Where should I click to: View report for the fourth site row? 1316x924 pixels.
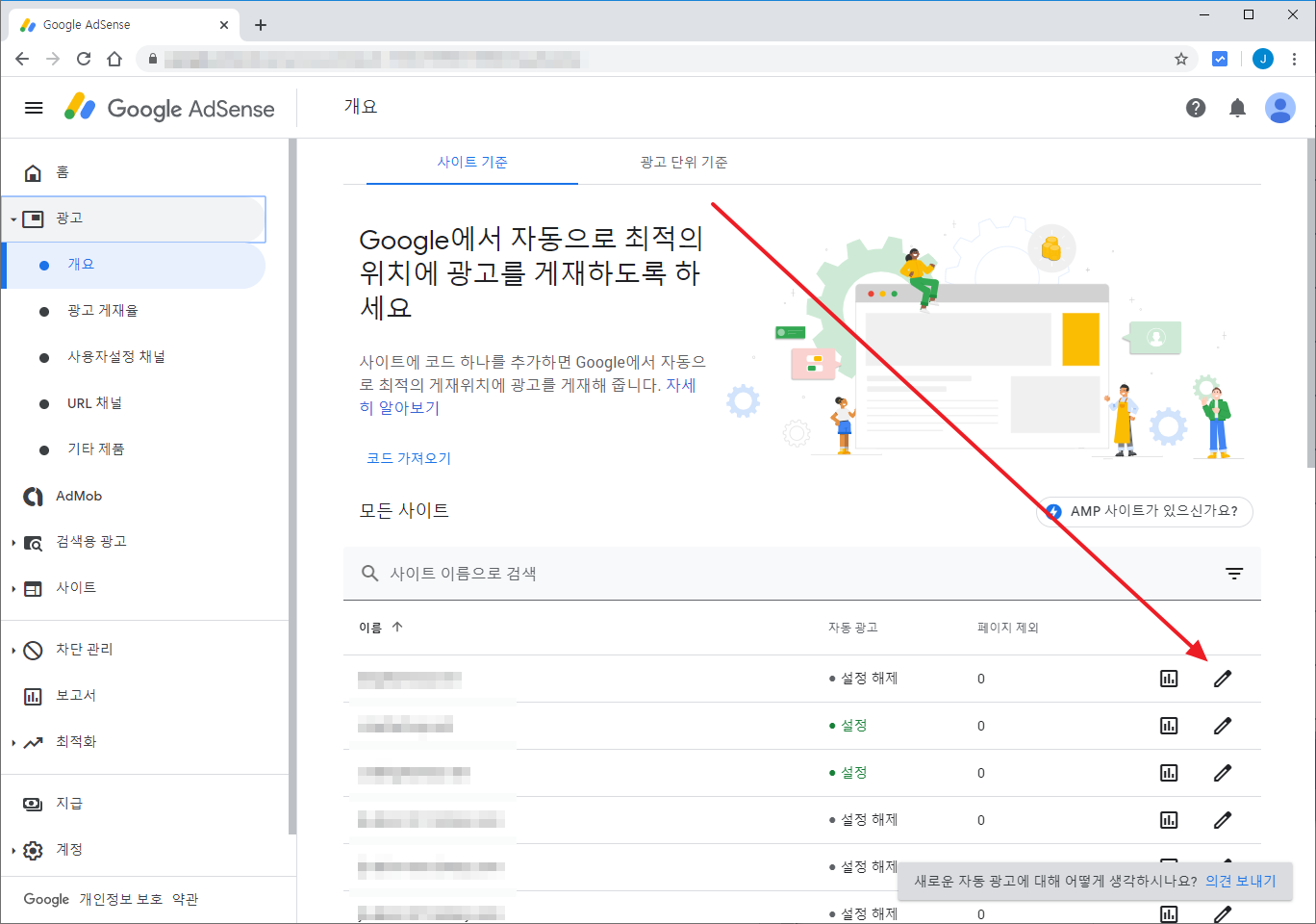(1169, 820)
